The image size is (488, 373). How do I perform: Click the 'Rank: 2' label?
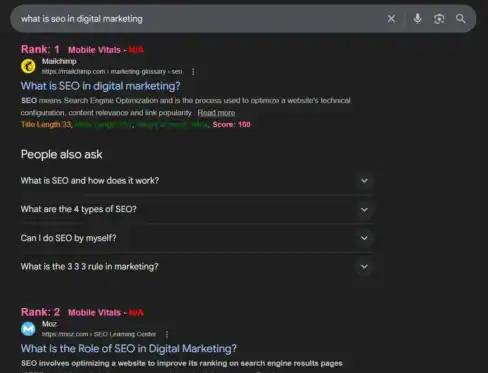point(40,312)
